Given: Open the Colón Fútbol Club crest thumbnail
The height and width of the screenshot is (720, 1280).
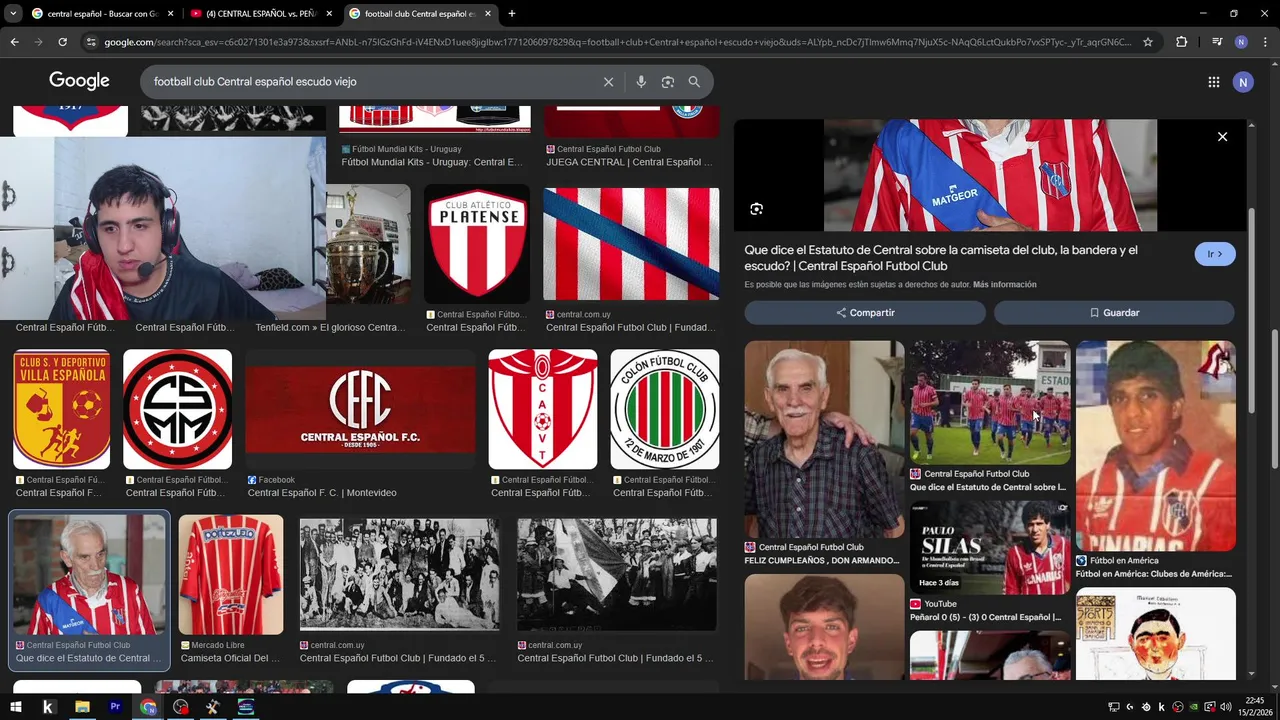Looking at the screenshot, I should pos(665,409).
